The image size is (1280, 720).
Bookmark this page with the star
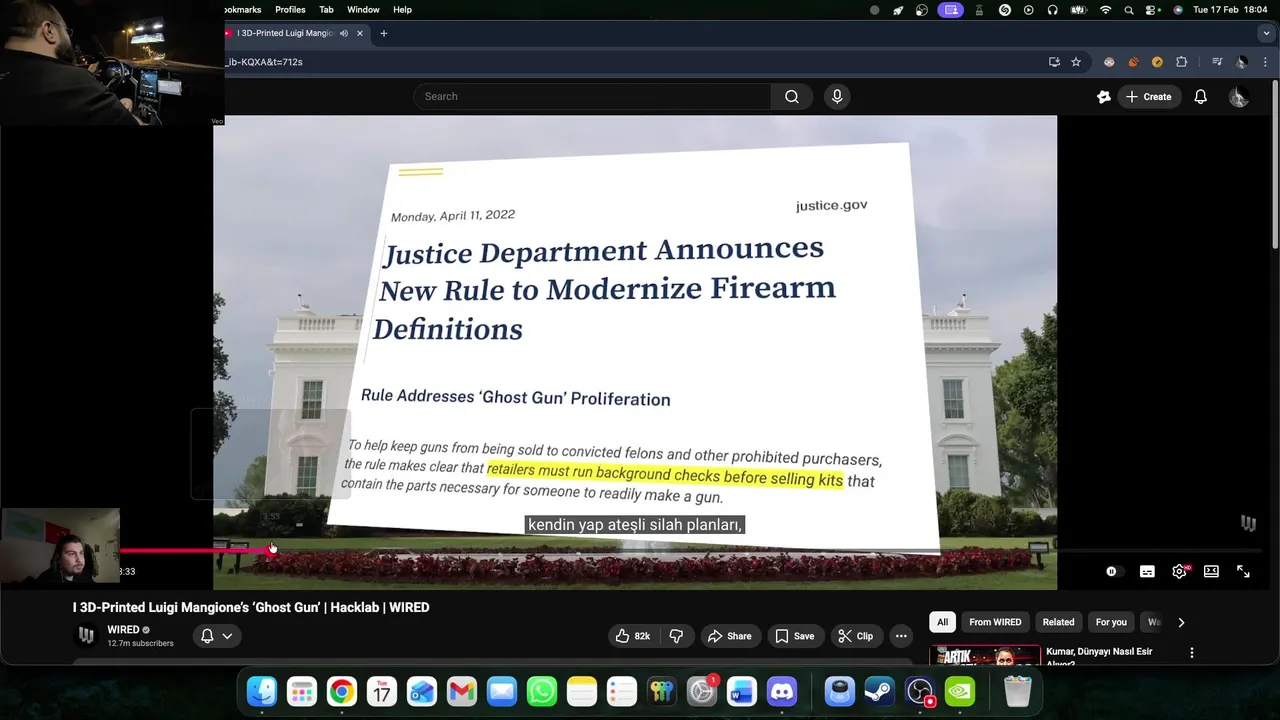pyautogui.click(x=1076, y=62)
